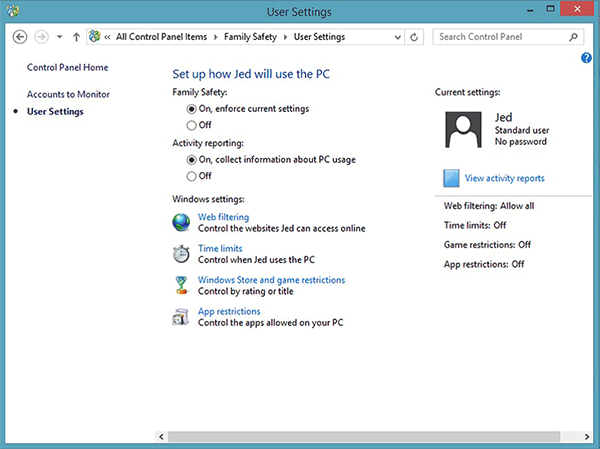Enable collecting information about PC usage
Image resolution: width=600 pixels, height=449 pixels.
point(191,159)
